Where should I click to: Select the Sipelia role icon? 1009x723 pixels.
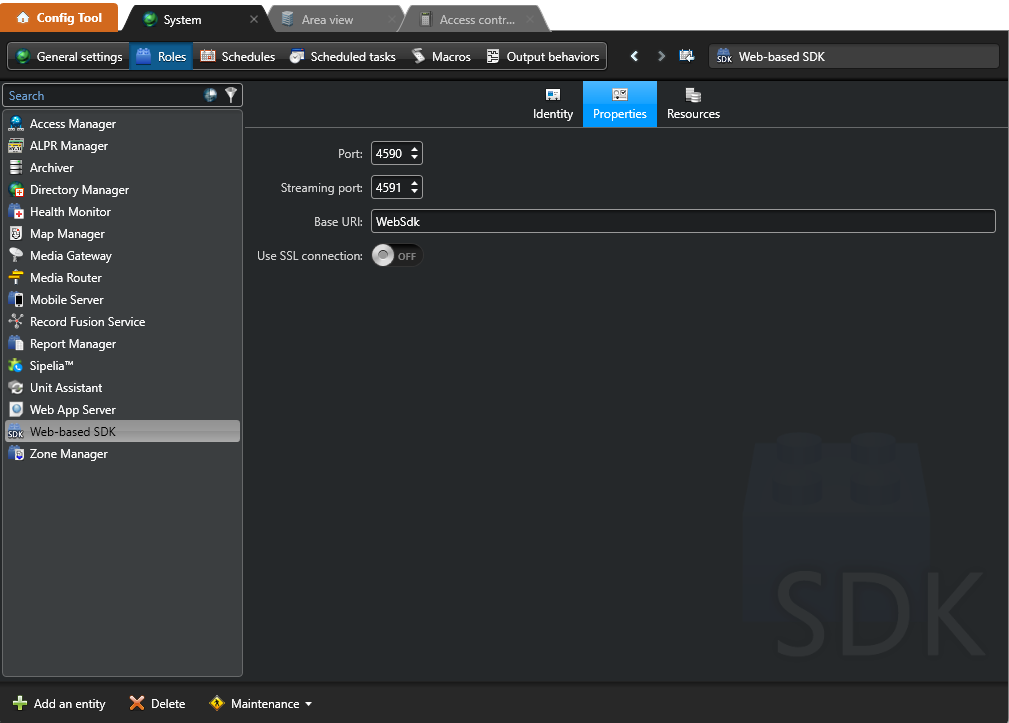(15, 366)
